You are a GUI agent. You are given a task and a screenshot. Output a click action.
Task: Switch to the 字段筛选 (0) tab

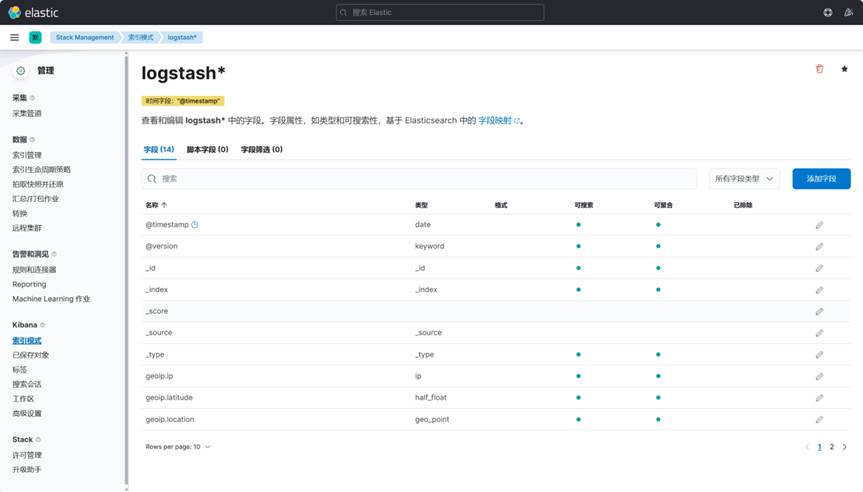[262, 150]
